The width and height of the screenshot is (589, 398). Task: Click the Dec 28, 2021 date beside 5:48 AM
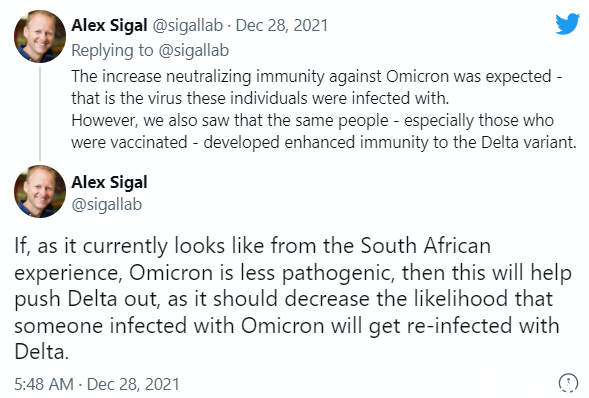tap(133, 384)
